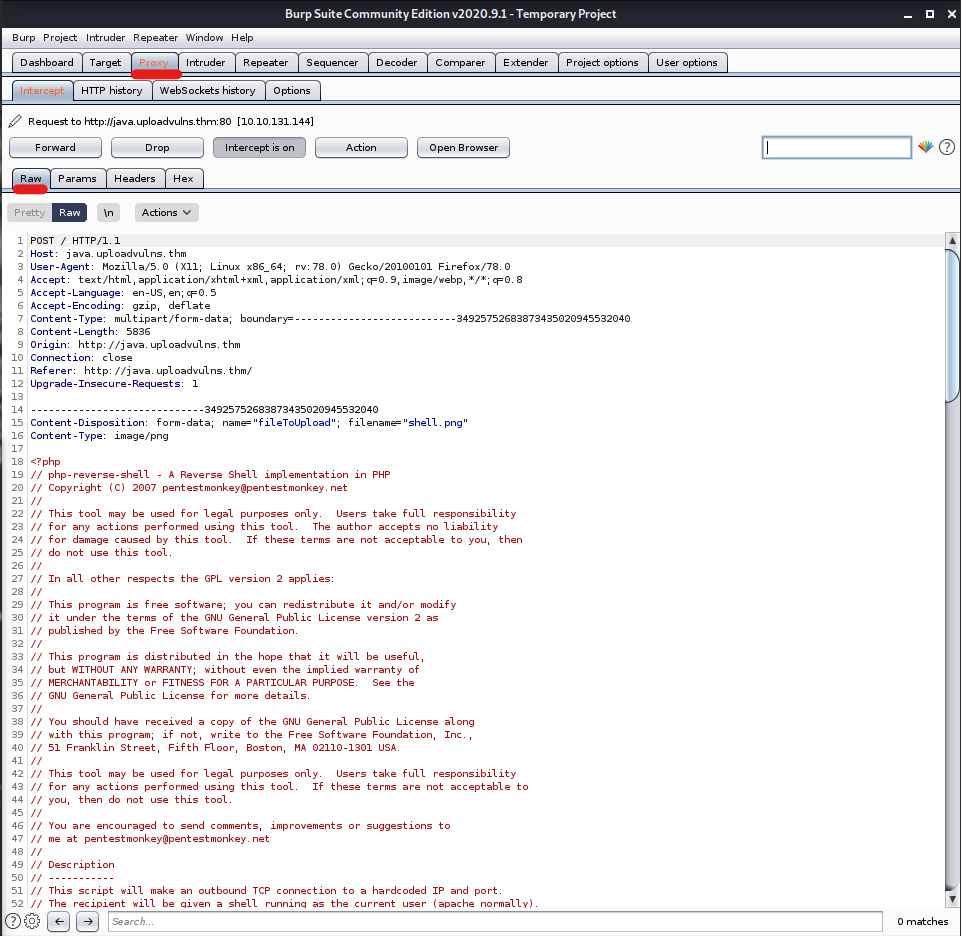Open the Comparer tab
Image resolution: width=961 pixels, height=936 pixels.
(x=460, y=63)
